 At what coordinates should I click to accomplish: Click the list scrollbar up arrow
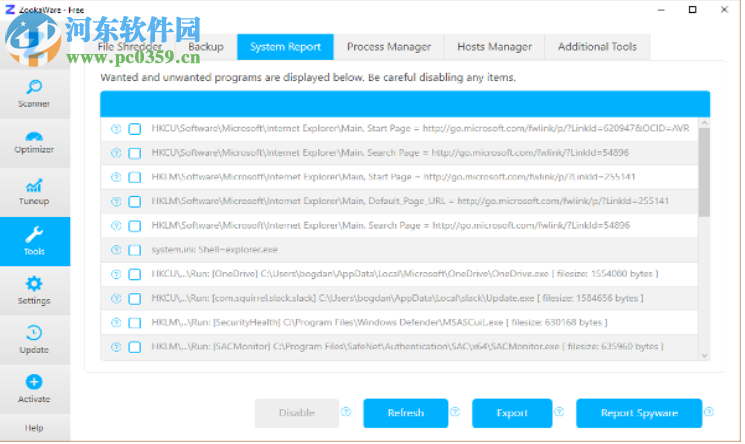click(x=705, y=123)
